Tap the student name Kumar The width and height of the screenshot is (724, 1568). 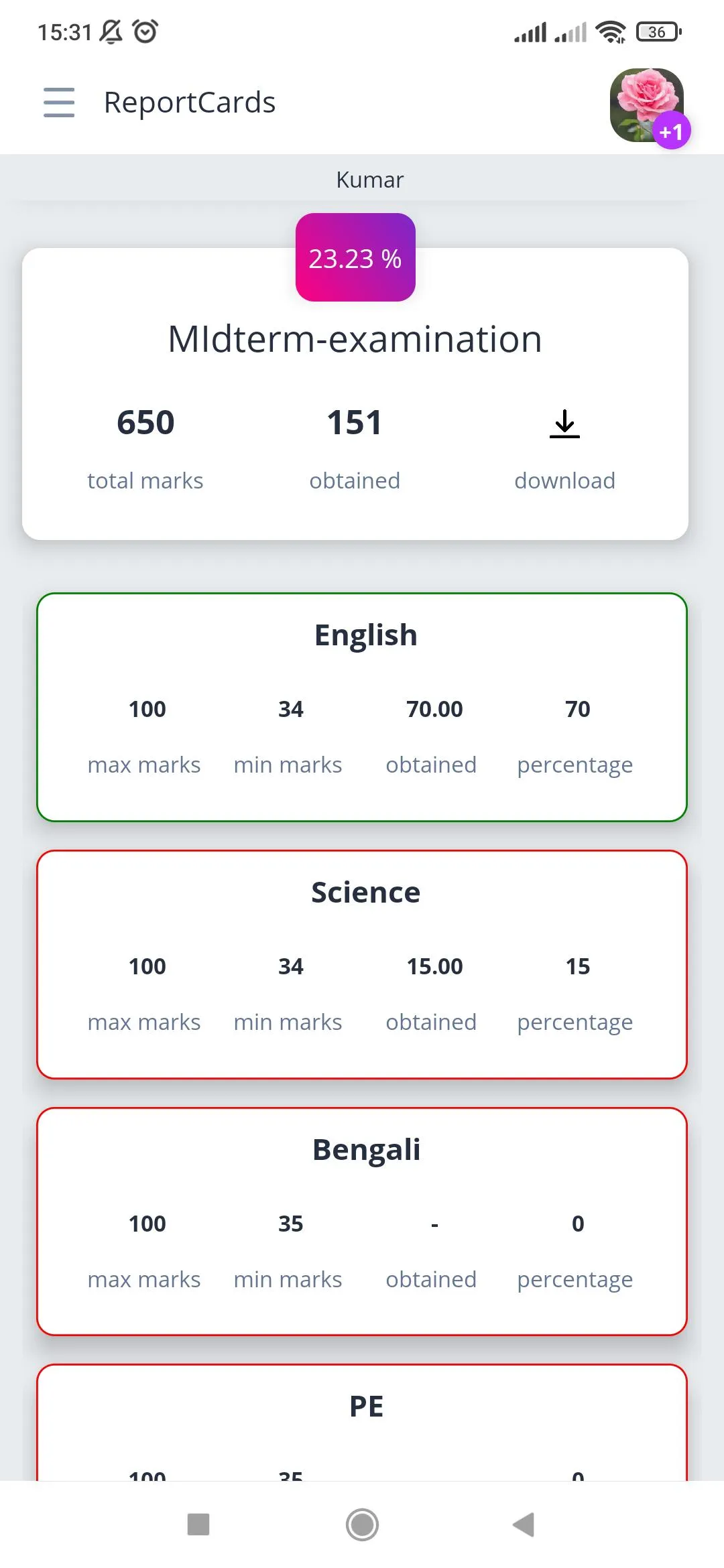[x=370, y=180]
